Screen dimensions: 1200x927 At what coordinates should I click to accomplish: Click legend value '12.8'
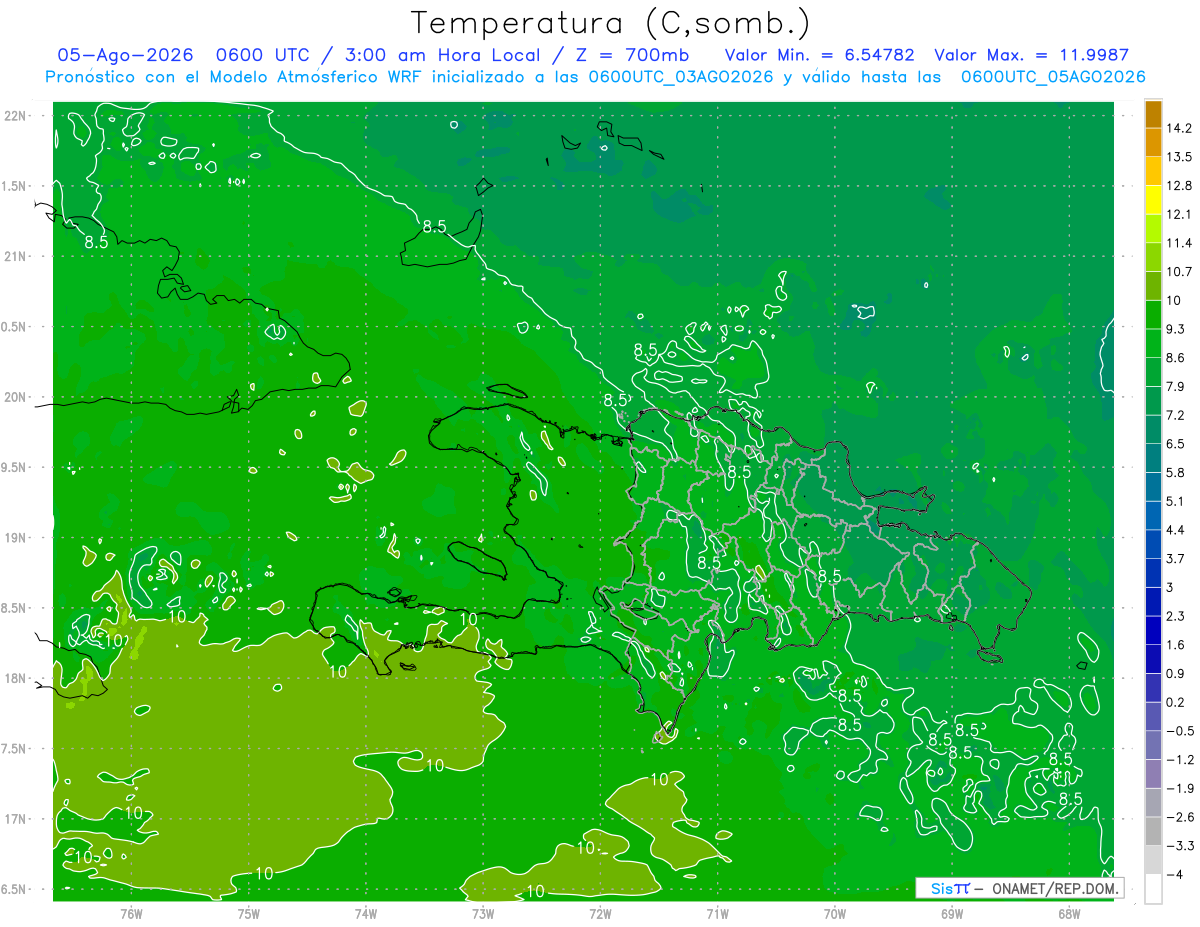tap(1180, 185)
